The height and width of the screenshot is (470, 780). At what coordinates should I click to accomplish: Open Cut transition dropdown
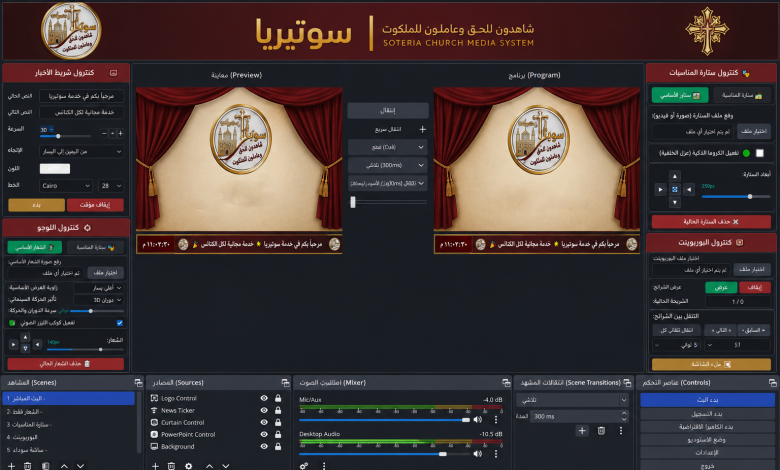click(388, 147)
